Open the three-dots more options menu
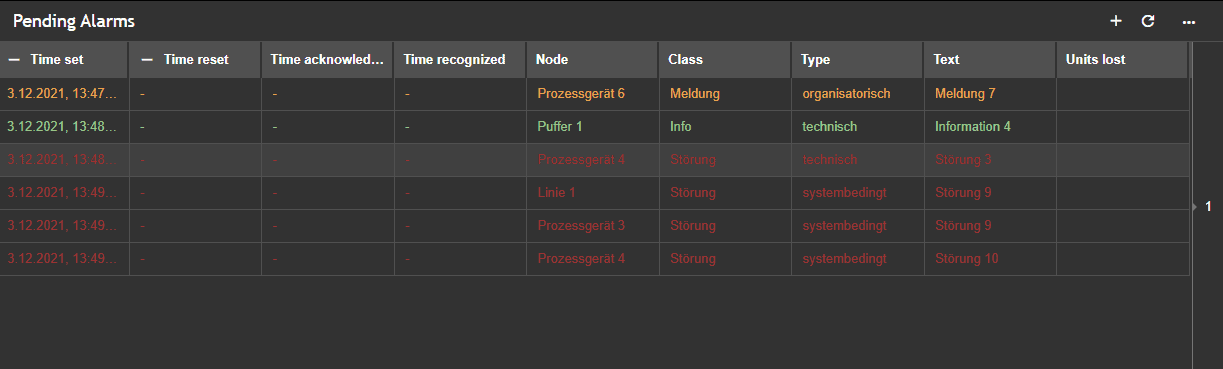The width and height of the screenshot is (1223, 369). [x=1189, y=21]
